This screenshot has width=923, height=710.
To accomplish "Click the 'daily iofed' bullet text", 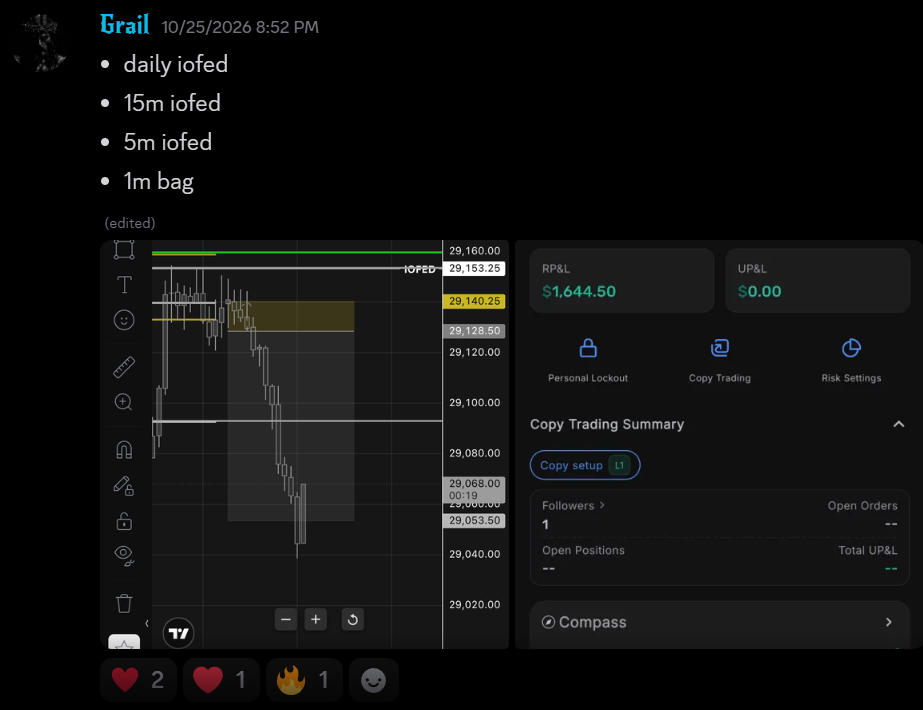I will 175,64.
